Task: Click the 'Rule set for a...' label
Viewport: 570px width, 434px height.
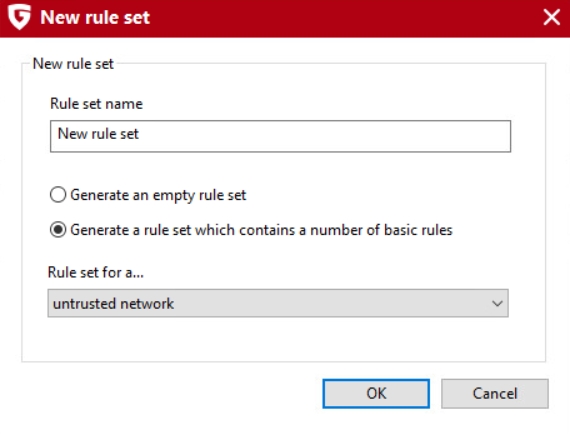Action: coord(96,272)
